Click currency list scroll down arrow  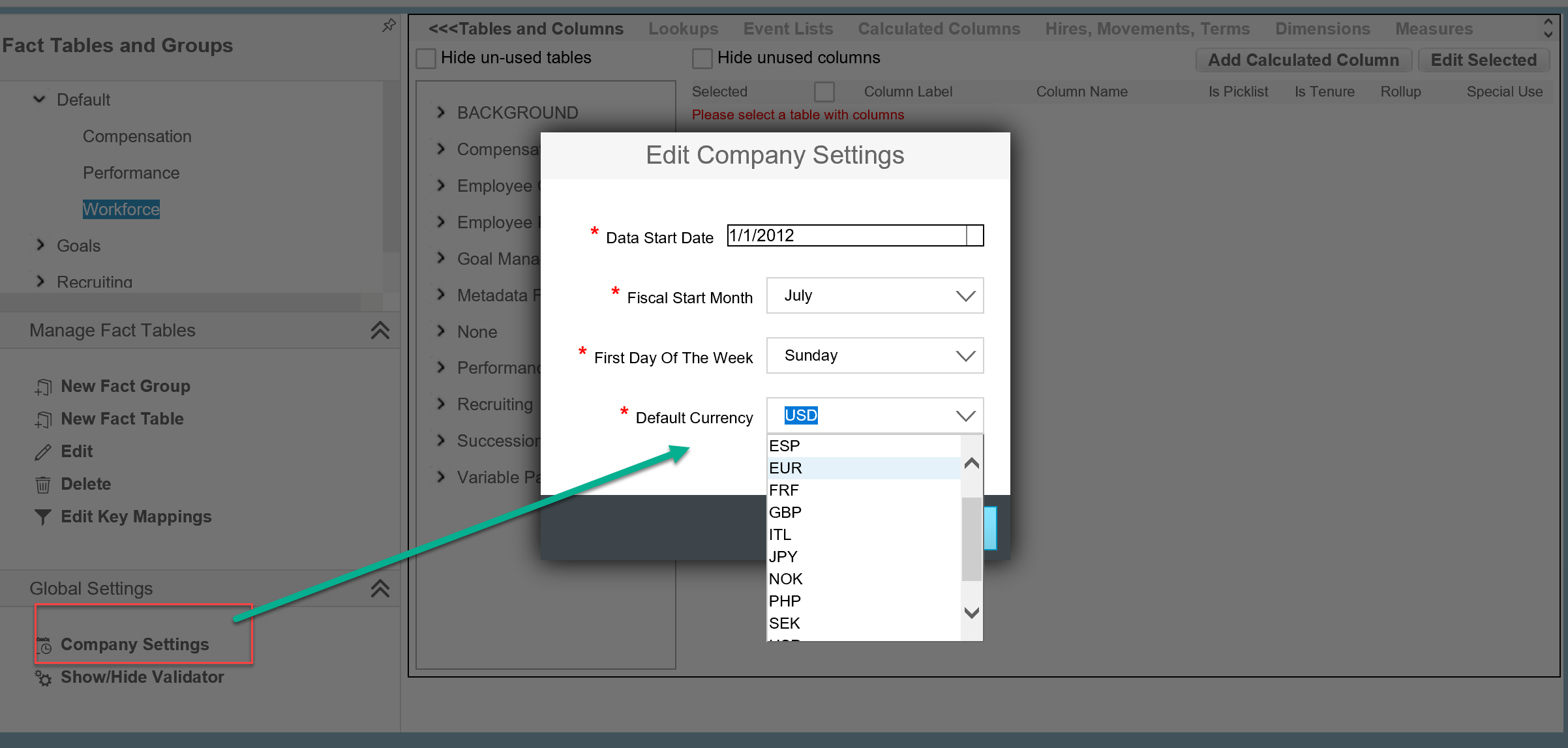[x=972, y=613]
